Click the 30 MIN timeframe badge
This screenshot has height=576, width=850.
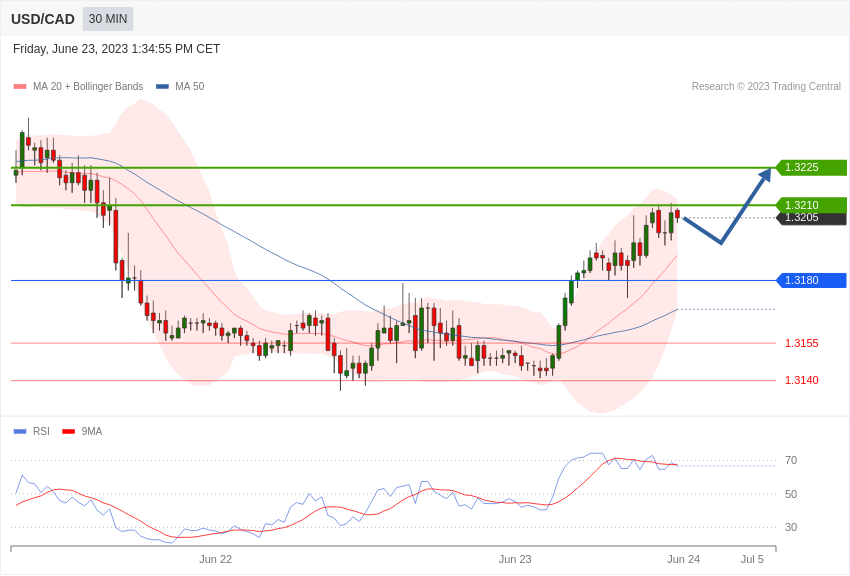pos(108,19)
